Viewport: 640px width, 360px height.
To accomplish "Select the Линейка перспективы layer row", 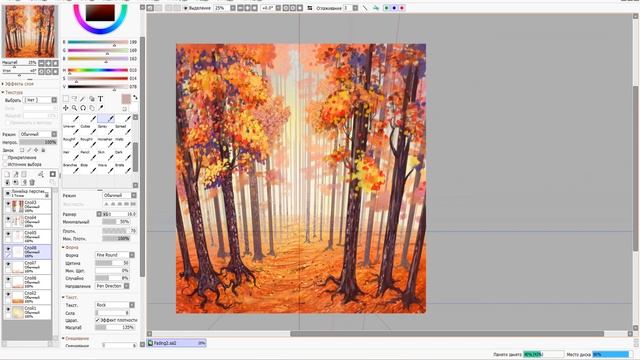I will coord(28,193).
